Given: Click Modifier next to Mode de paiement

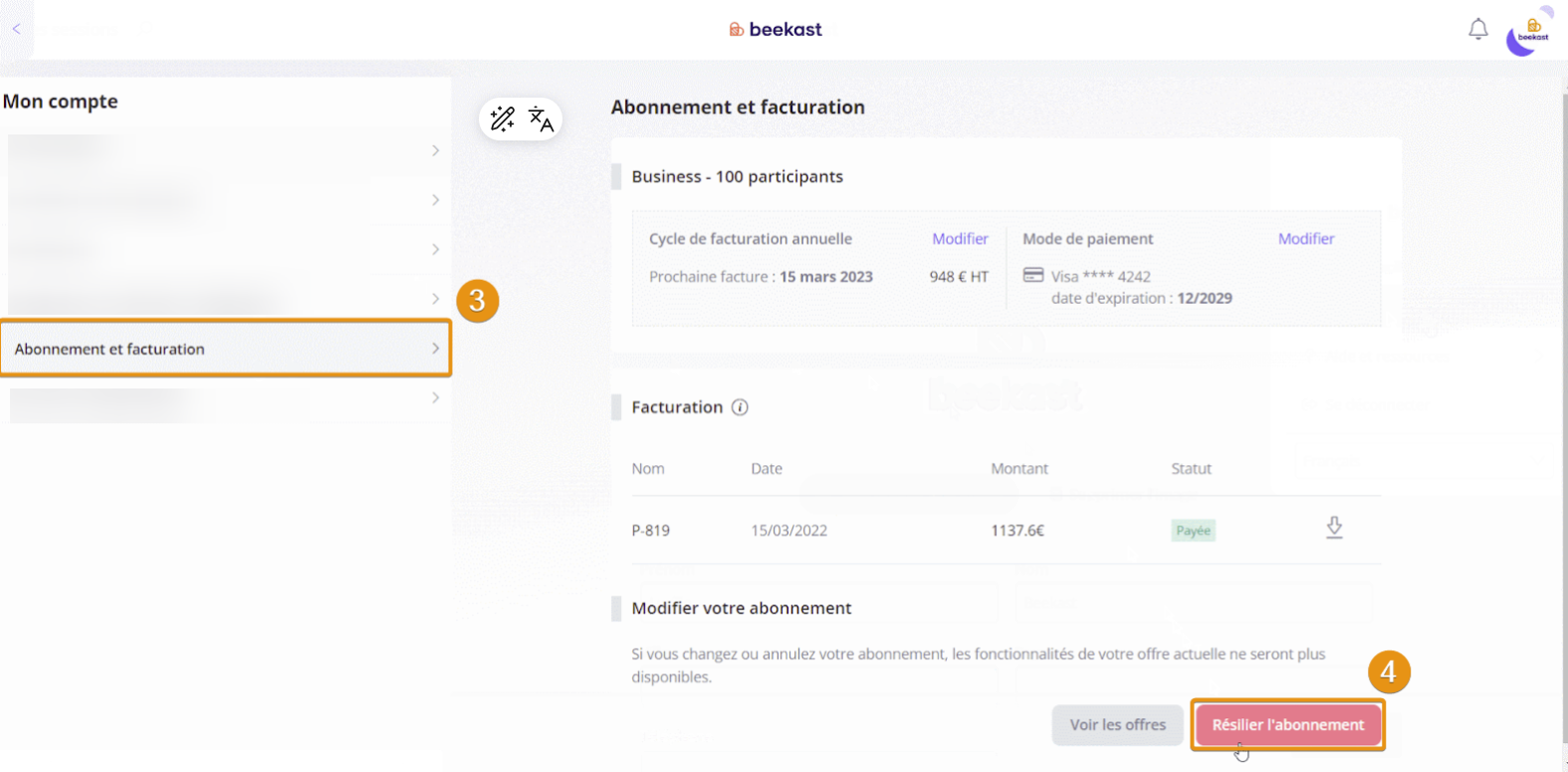Looking at the screenshot, I should (1305, 239).
